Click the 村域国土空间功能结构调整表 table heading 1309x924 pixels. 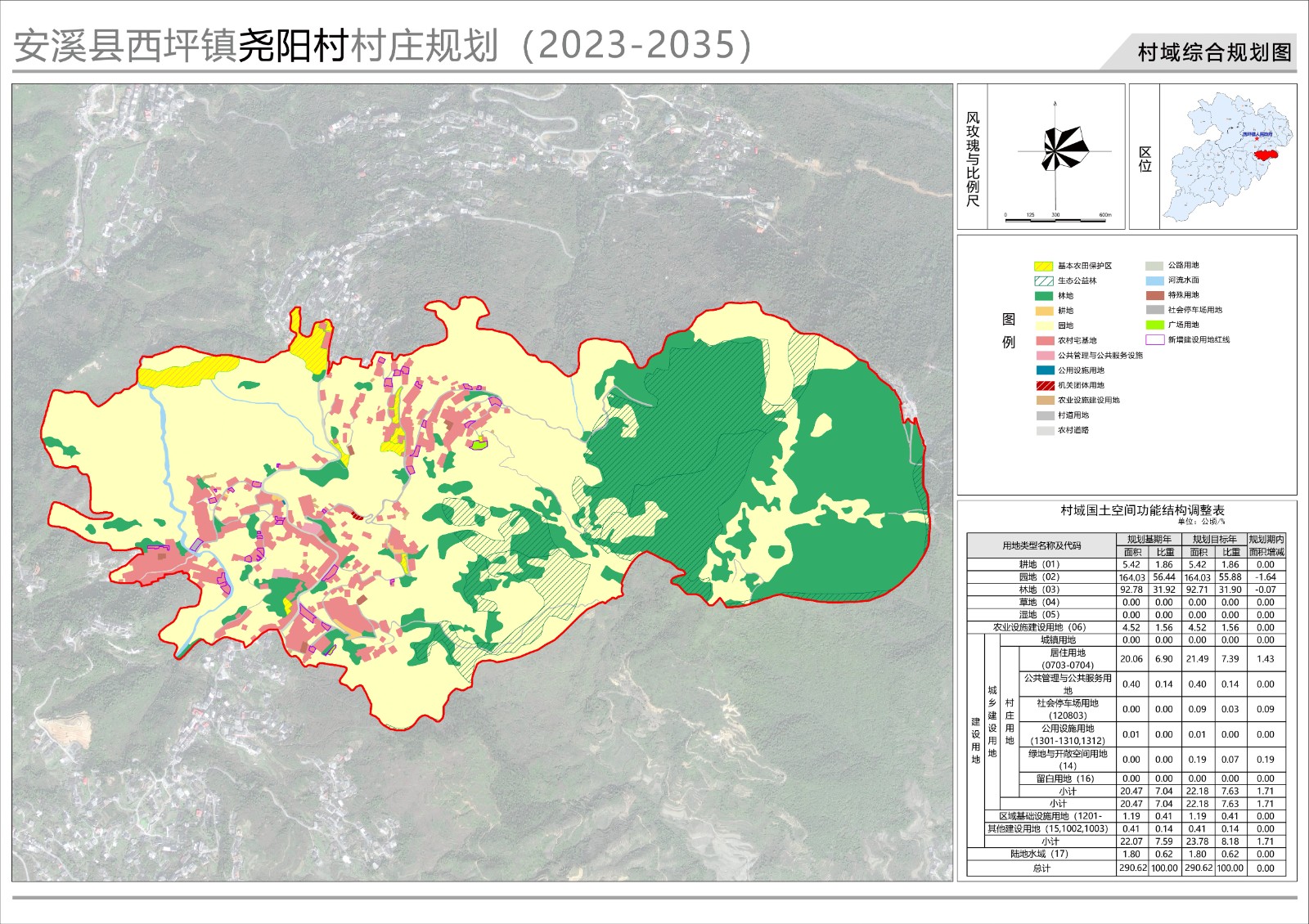1142,510
